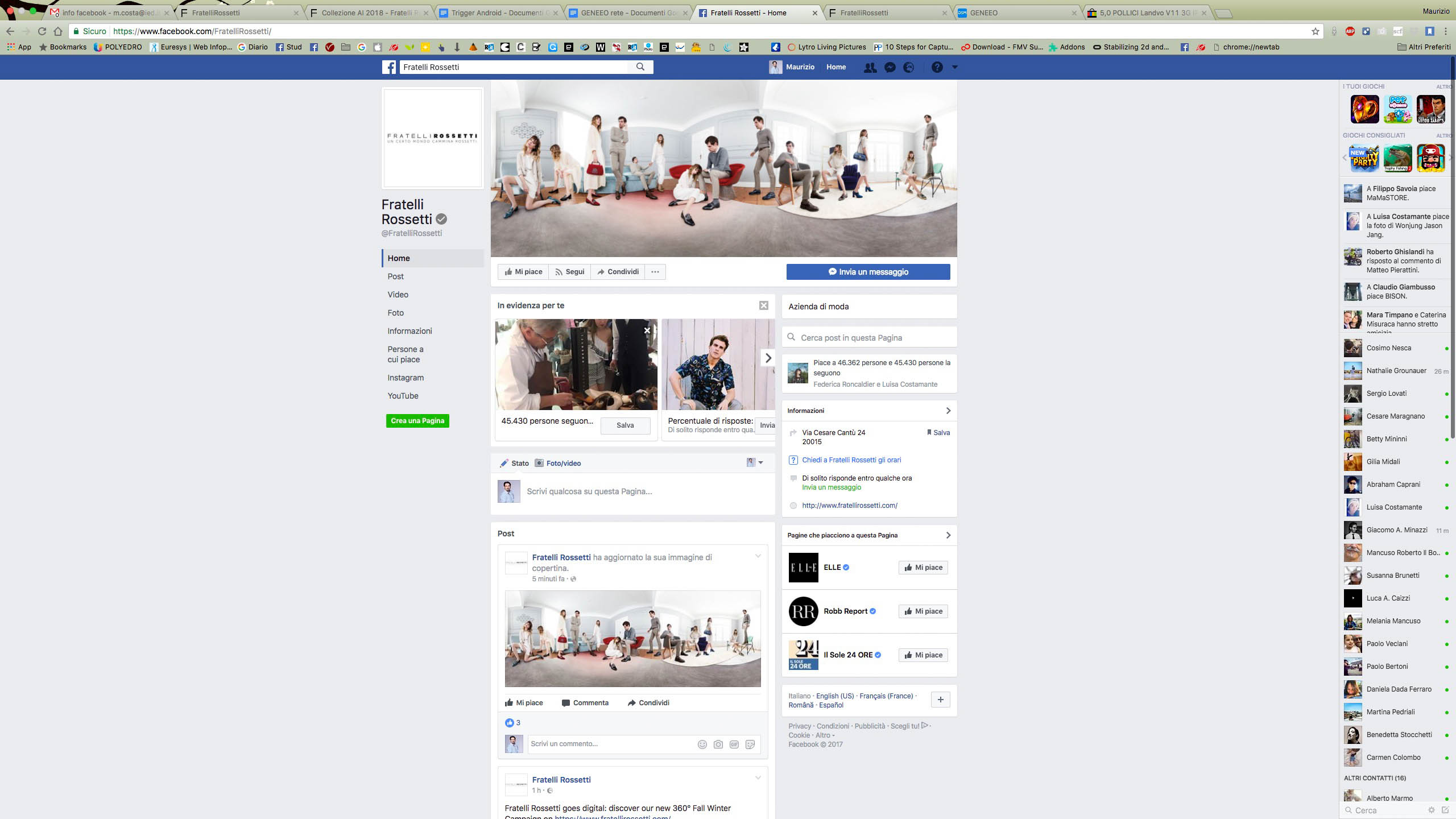Open the Pet Rescue game icon
Image resolution: width=1456 pixels, height=819 pixels.
pos(1398,109)
